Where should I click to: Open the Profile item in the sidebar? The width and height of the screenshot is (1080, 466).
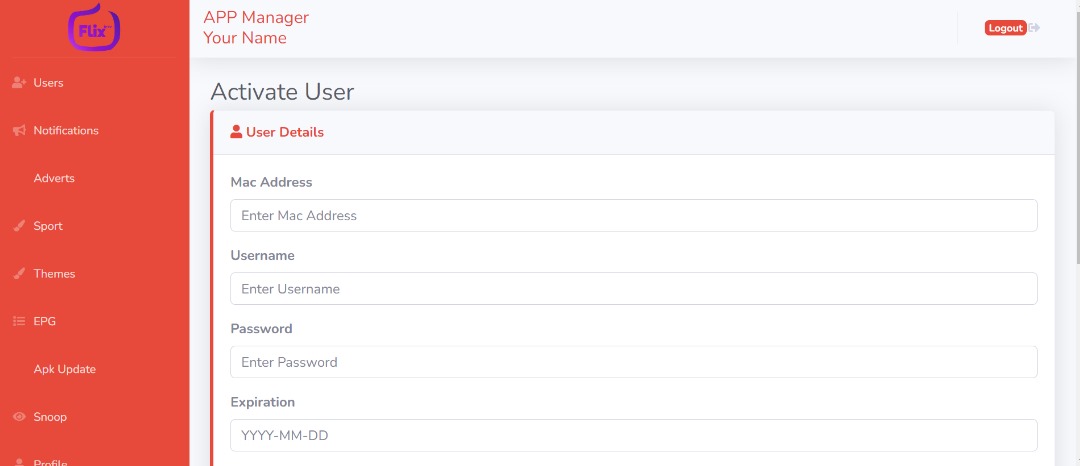point(50,462)
